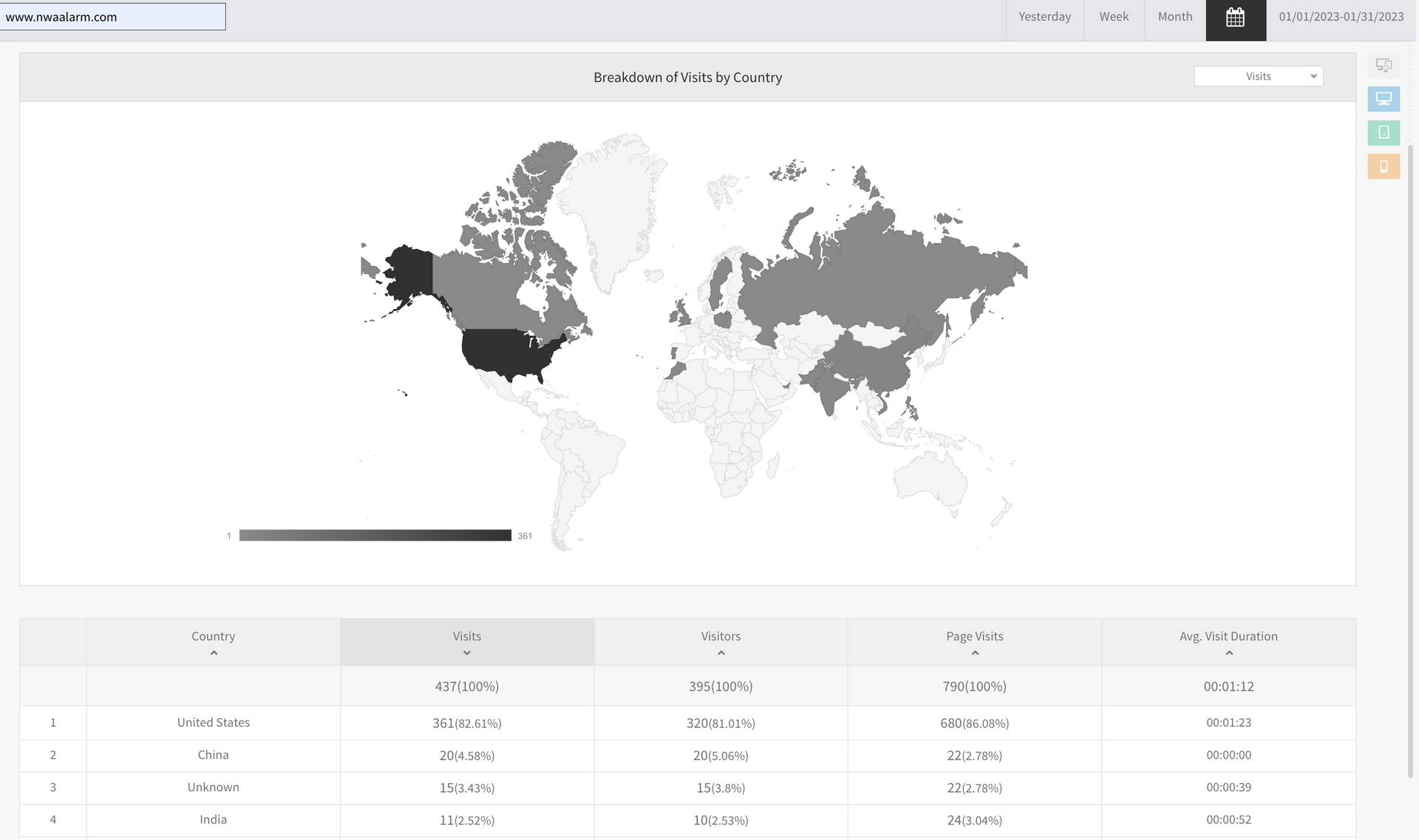Switch to Month date range

coord(1175,17)
